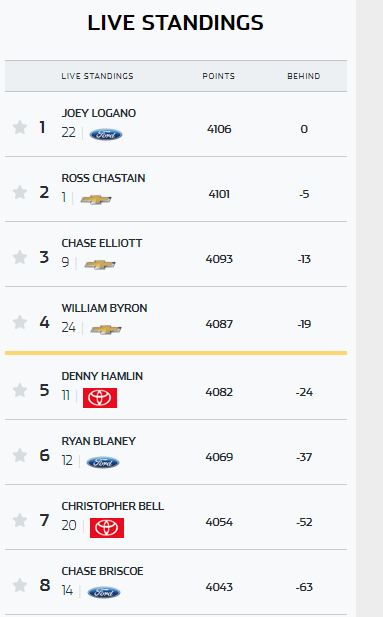Mark Chase Elliott as favorite via star
The width and height of the screenshot is (383, 617).
[20, 257]
